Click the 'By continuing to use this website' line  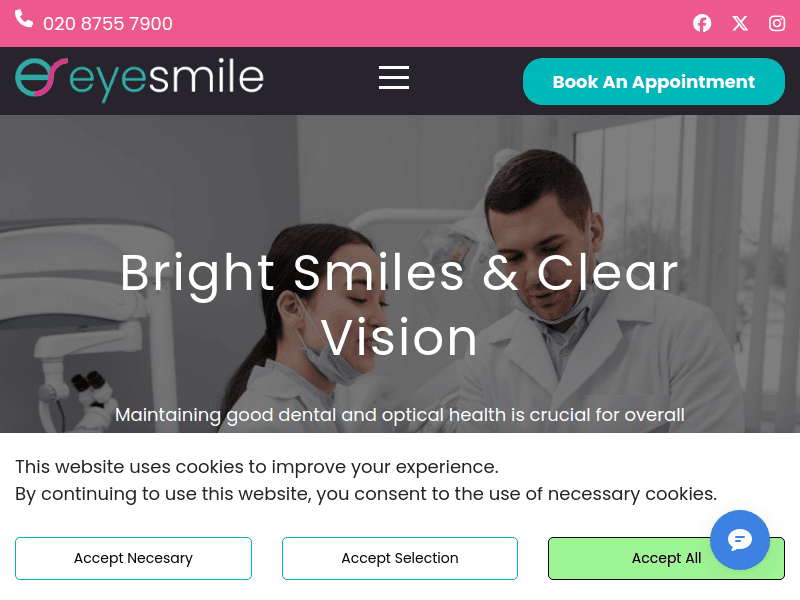[366, 494]
